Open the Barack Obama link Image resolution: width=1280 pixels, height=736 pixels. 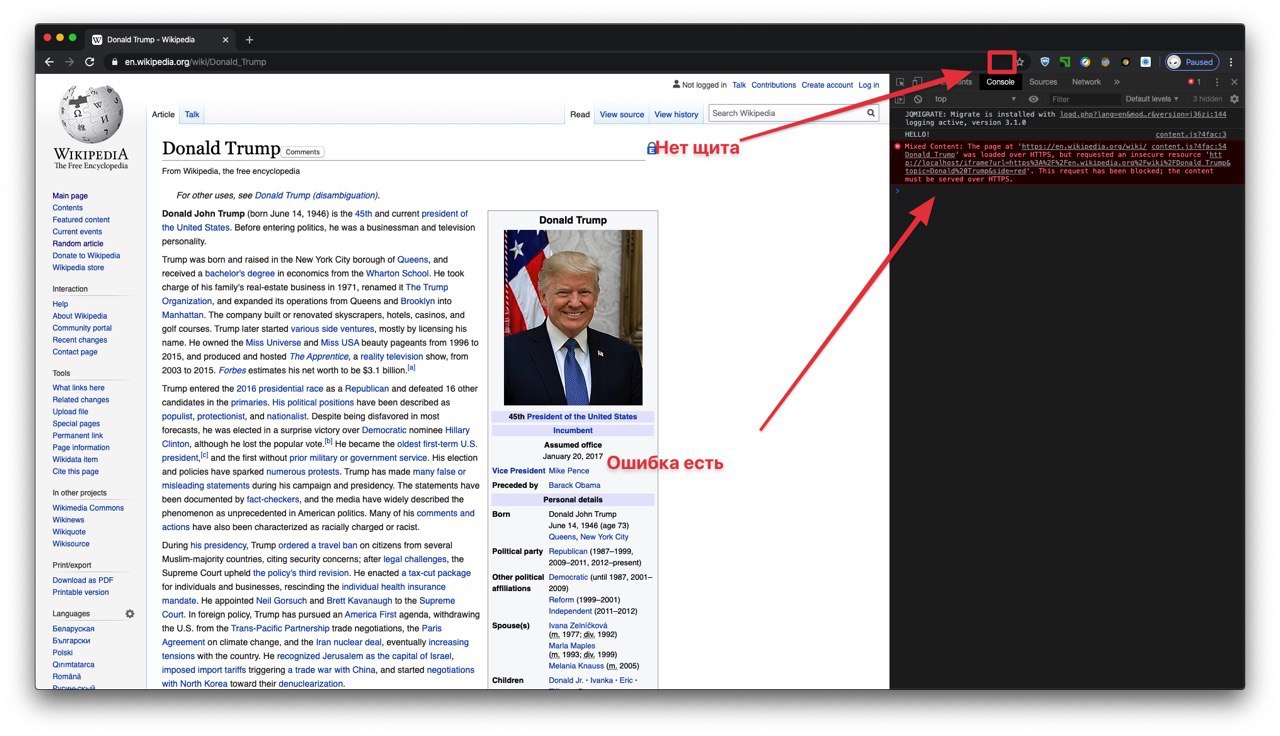575,485
